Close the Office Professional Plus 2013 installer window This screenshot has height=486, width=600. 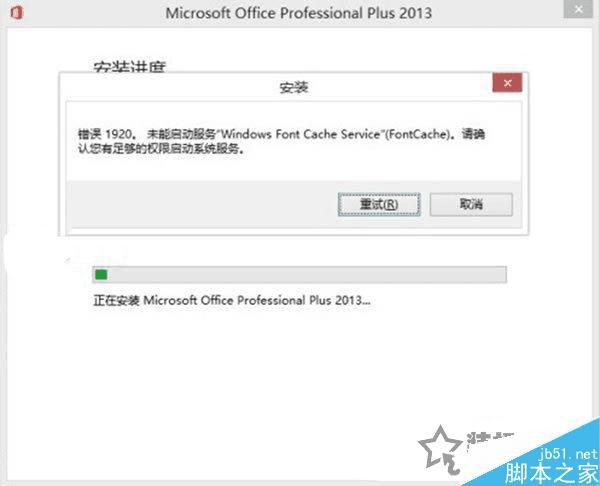point(578,8)
